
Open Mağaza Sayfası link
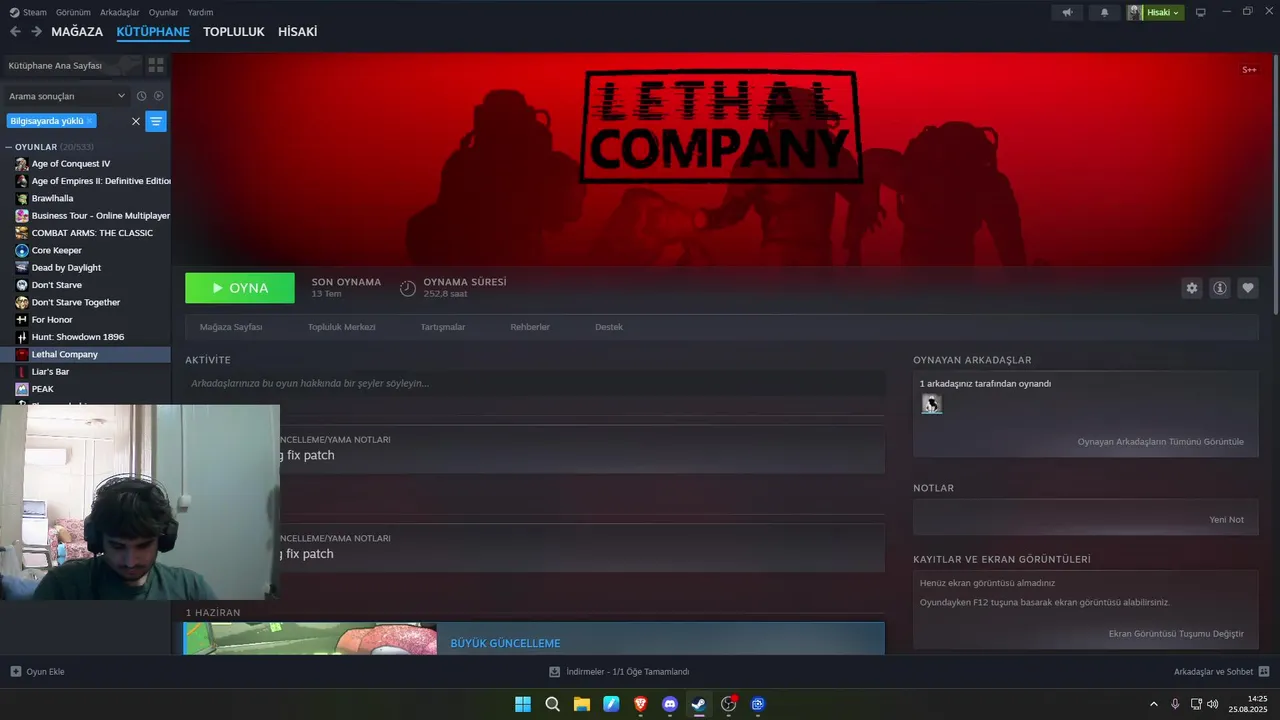[x=231, y=327]
